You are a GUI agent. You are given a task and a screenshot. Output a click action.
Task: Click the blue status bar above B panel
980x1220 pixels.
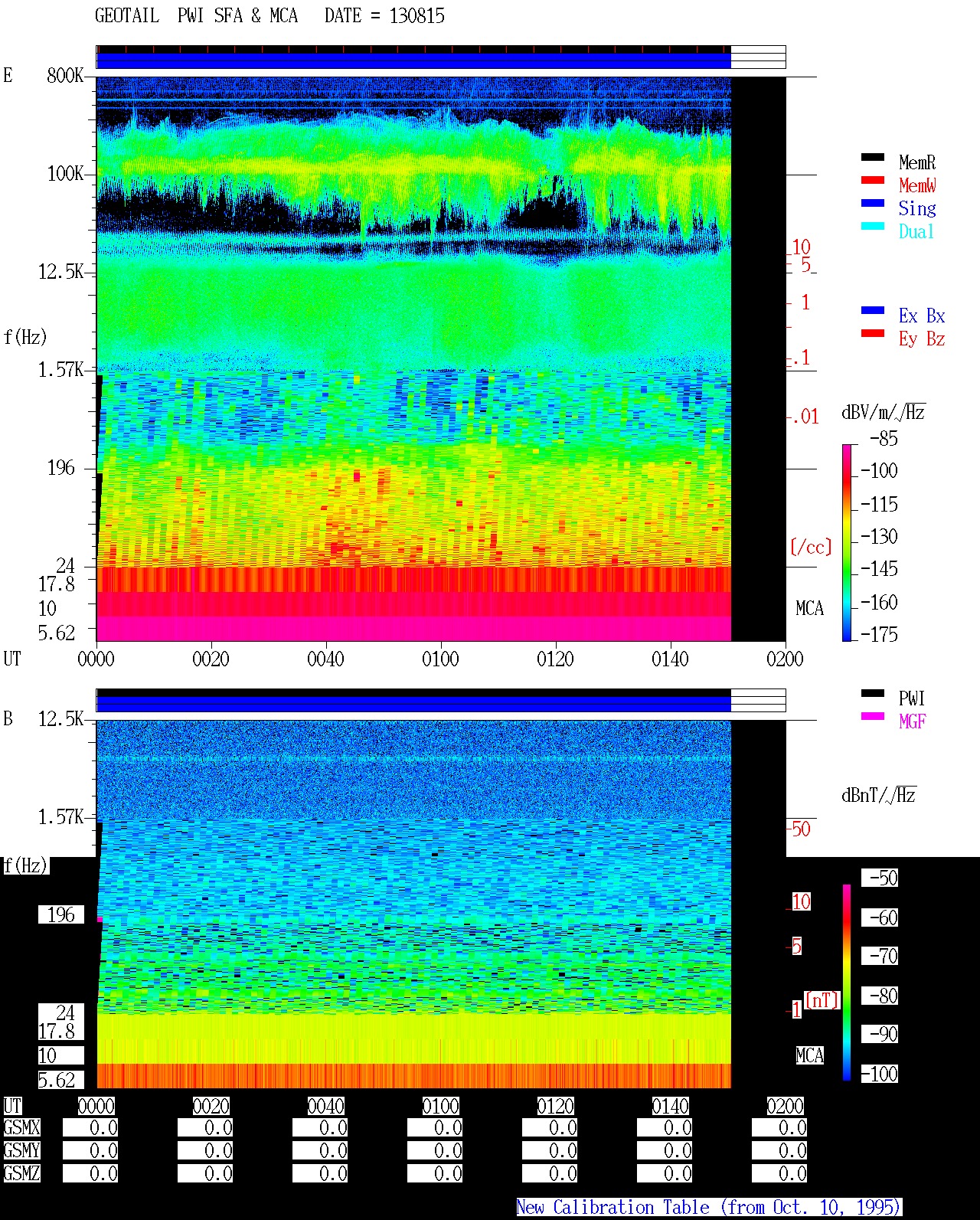point(413,704)
